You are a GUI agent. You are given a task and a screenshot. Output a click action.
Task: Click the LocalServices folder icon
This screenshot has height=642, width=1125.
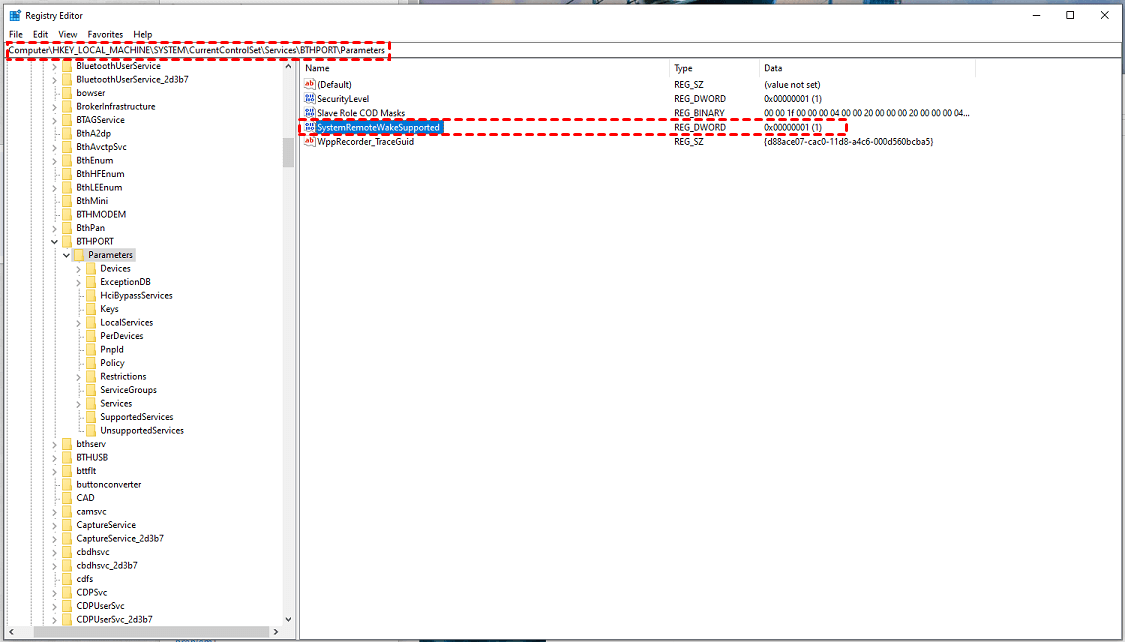tap(90, 322)
